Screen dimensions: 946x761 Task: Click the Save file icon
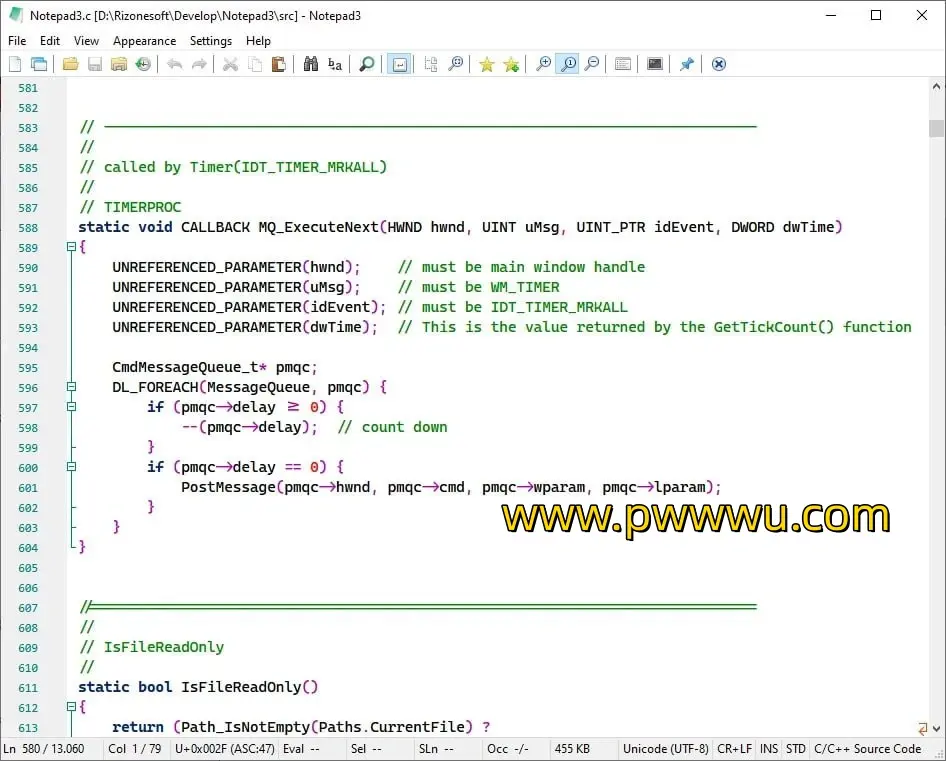click(95, 64)
